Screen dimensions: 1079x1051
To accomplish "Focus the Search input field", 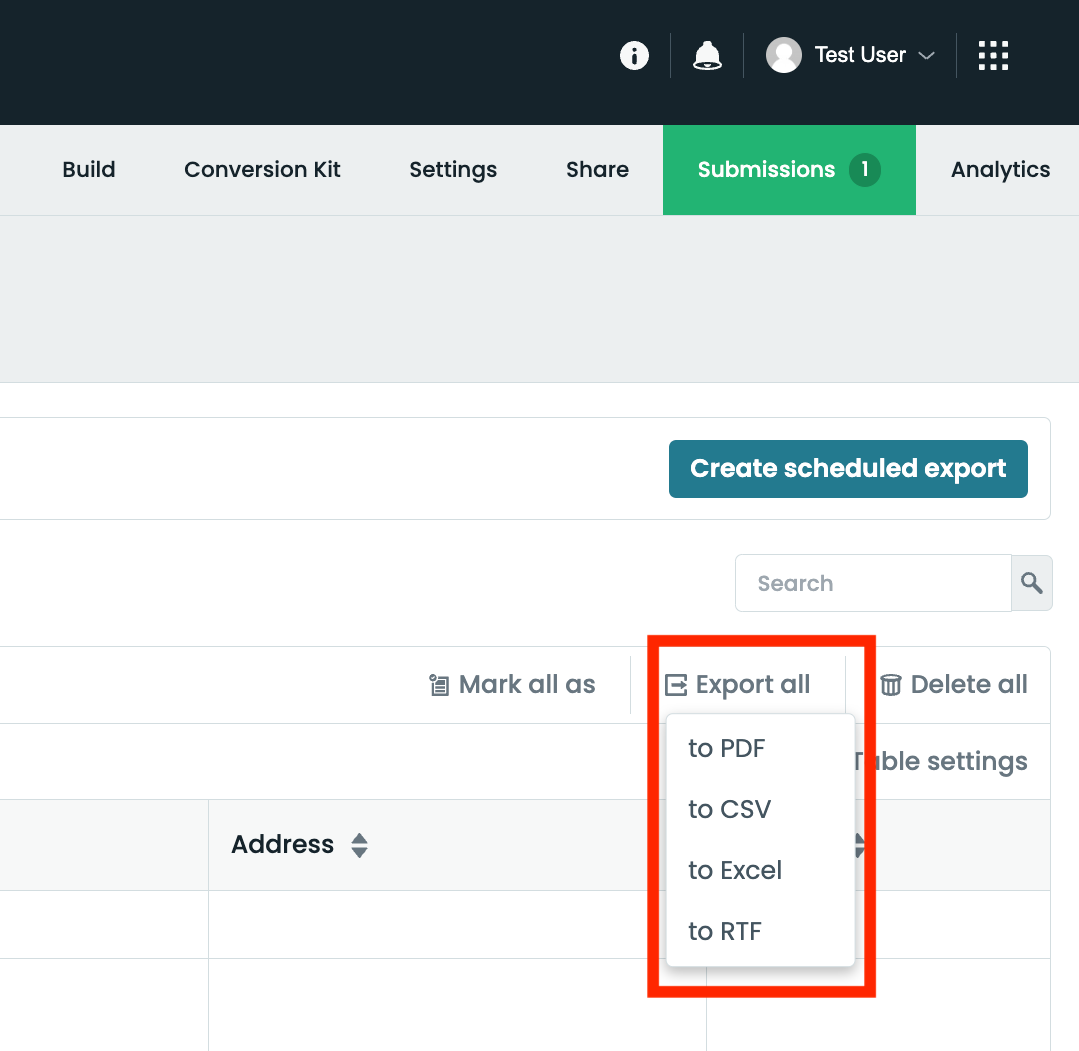I will 873,583.
